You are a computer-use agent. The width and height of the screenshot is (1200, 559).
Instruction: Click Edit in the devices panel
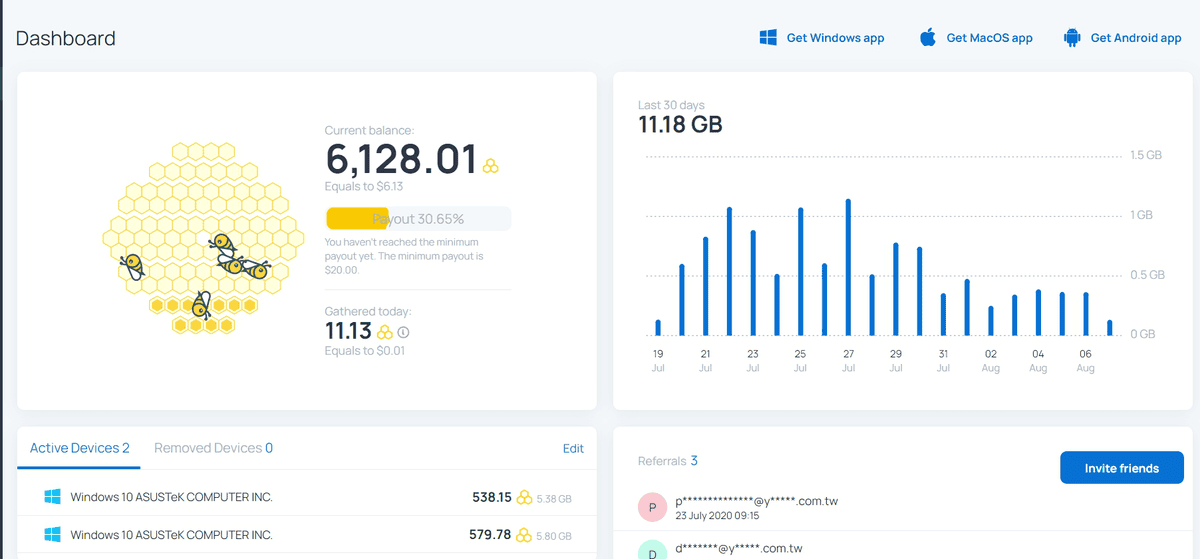click(x=573, y=449)
